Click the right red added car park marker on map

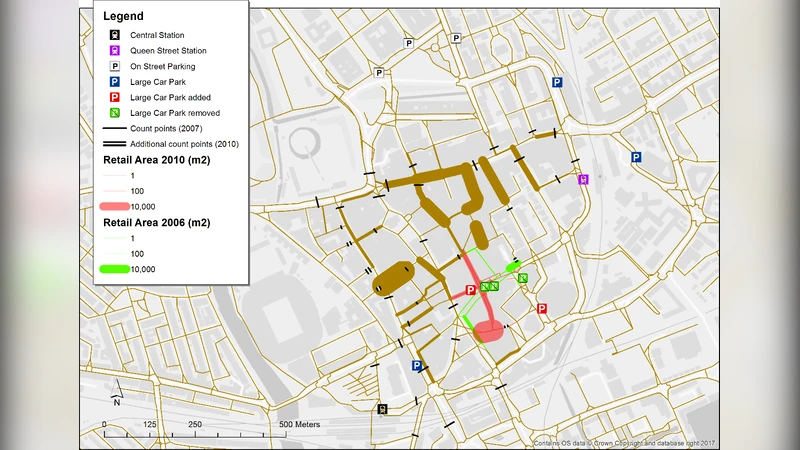[543, 309]
